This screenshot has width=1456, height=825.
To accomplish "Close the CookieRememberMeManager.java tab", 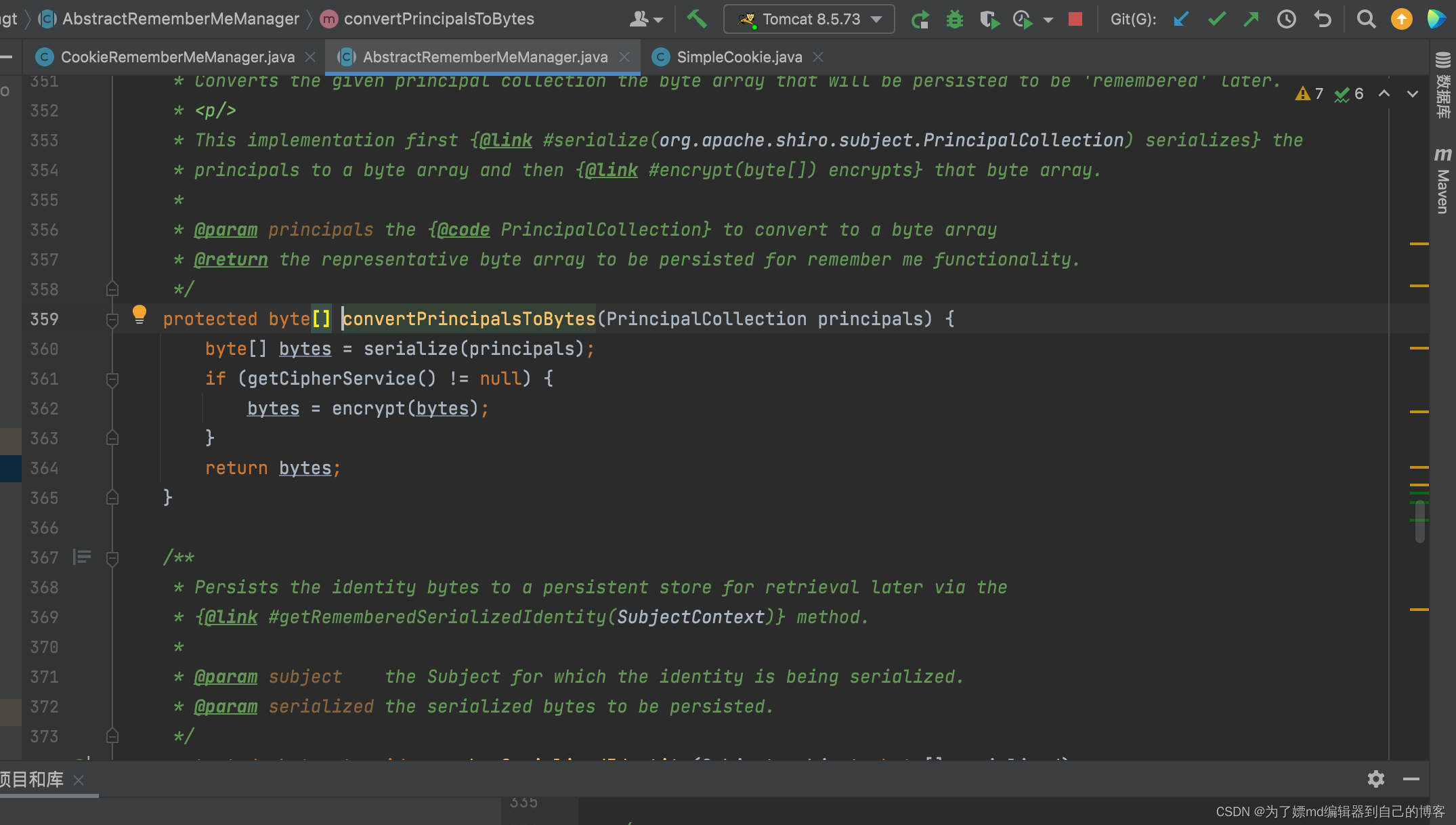I will (x=310, y=57).
